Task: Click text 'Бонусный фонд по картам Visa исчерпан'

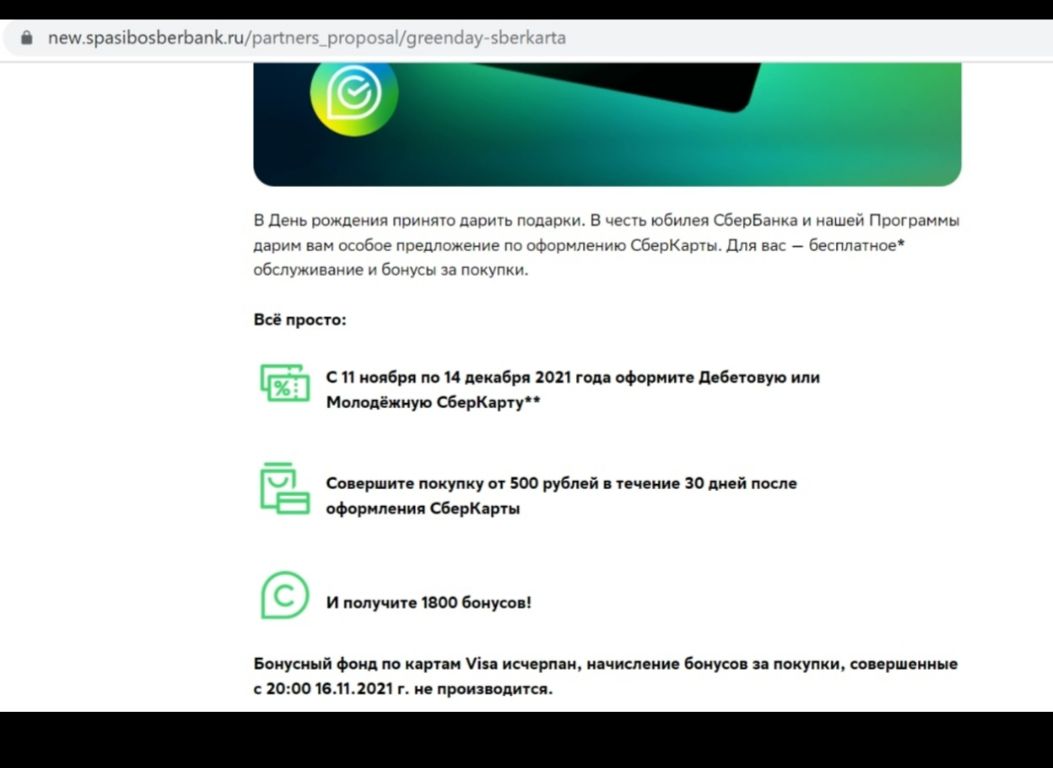Action: coord(415,664)
